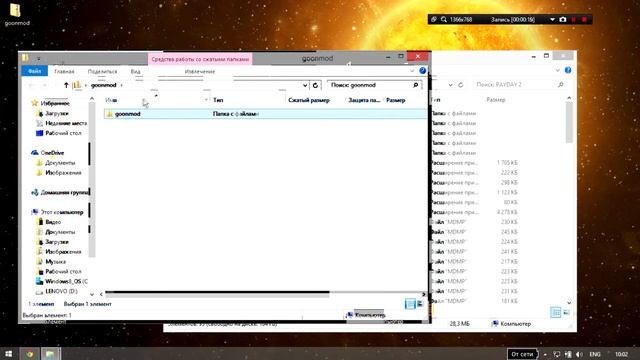
Task: Open the clock showing 10:02
Action: click(621, 354)
